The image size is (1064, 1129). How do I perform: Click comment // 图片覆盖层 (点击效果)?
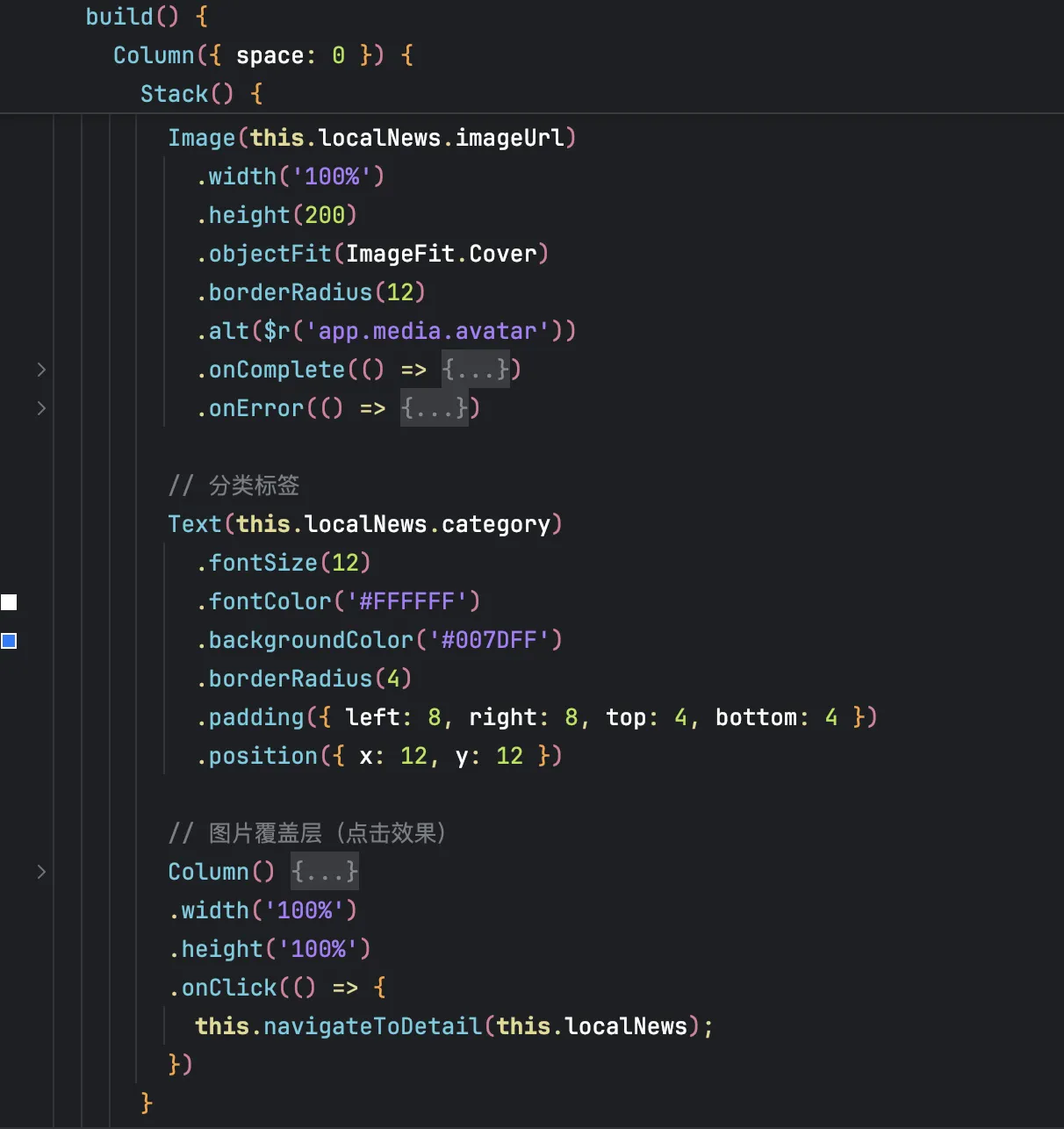(x=307, y=833)
